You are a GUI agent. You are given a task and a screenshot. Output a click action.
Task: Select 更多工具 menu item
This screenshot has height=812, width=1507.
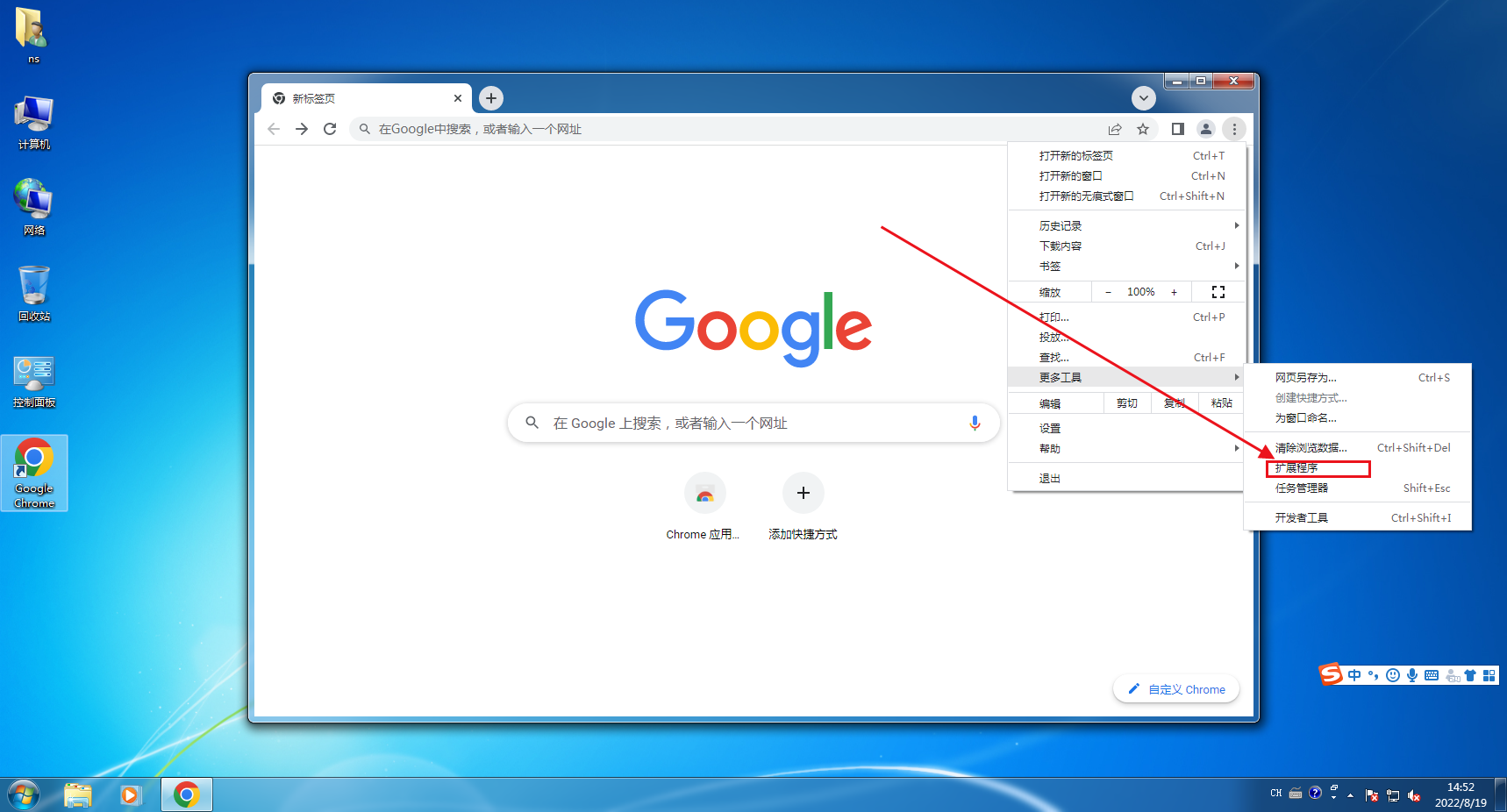(x=1127, y=377)
